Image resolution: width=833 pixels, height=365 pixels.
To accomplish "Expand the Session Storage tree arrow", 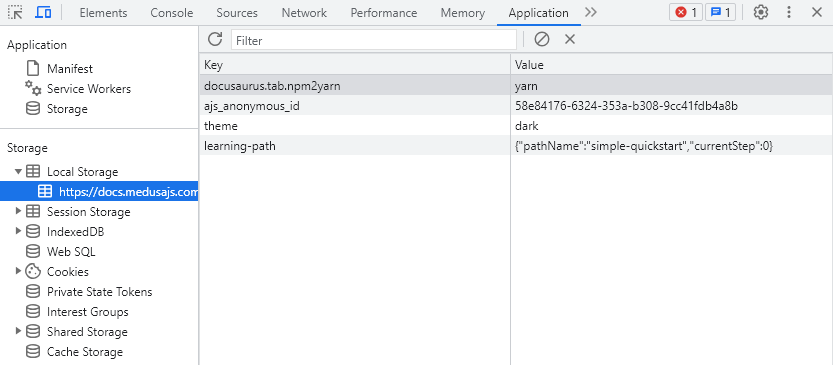I will tap(19, 211).
